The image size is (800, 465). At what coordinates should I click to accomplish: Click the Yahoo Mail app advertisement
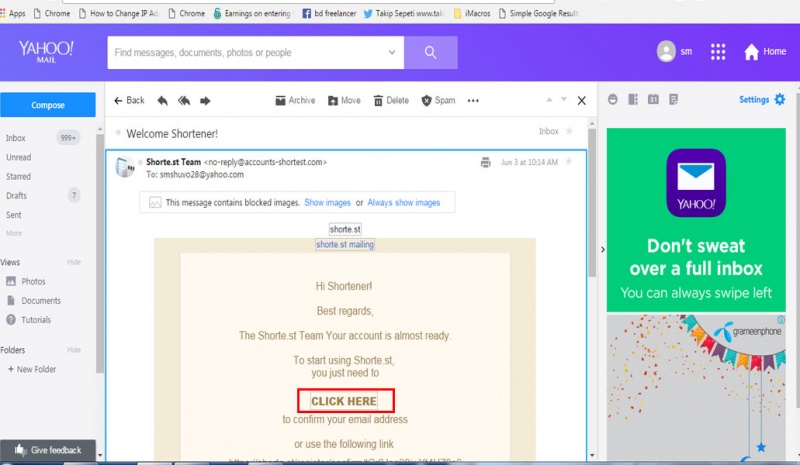(x=696, y=220)
